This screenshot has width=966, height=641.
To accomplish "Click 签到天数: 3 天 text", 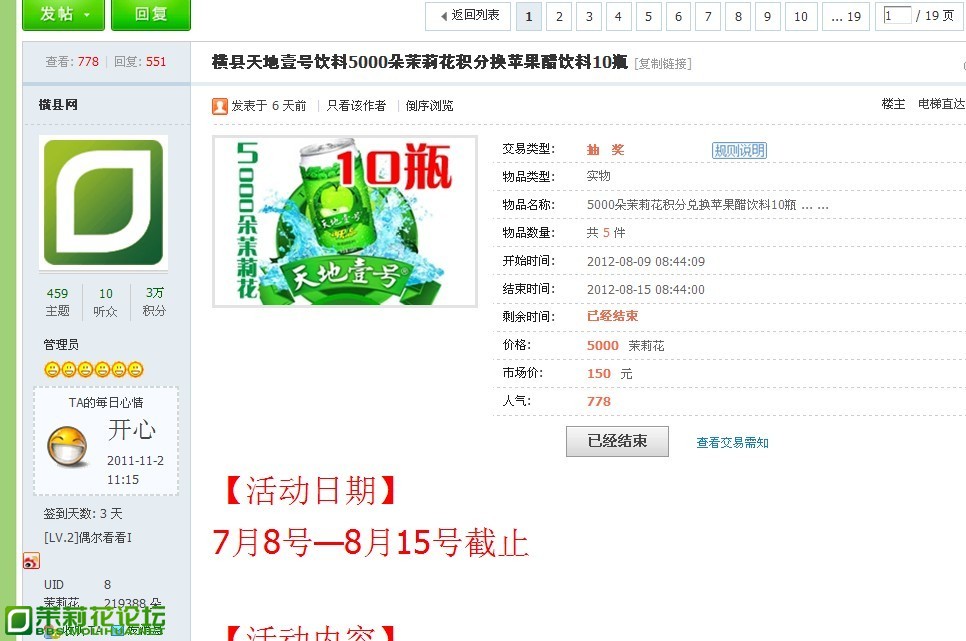I will click(x=83, y=513).
